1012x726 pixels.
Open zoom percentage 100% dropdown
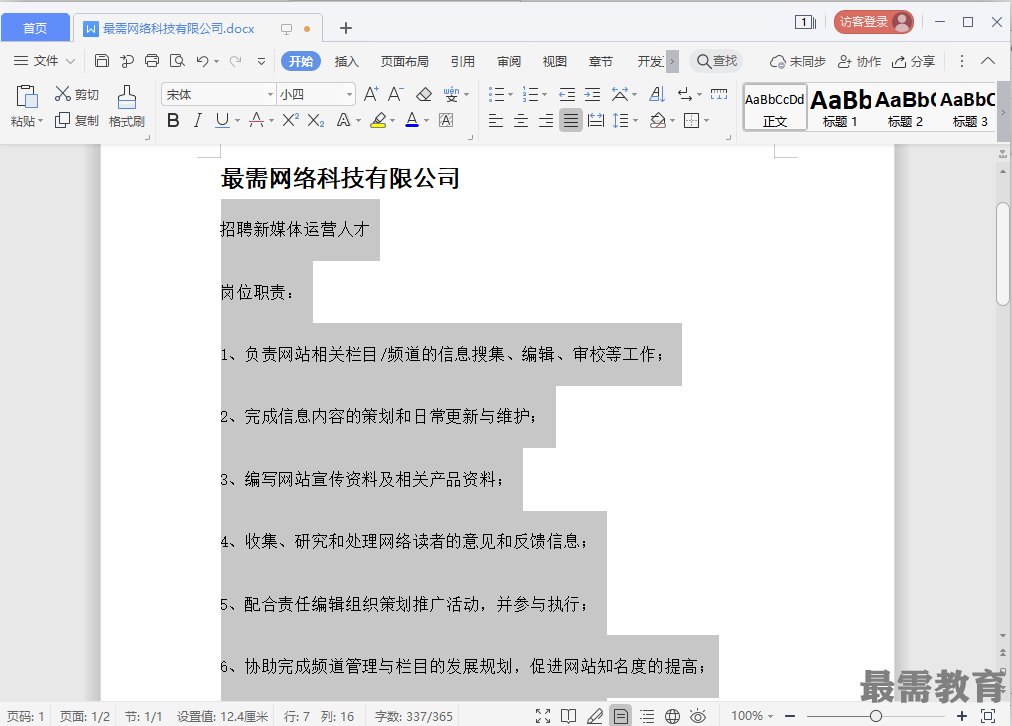(x=752, y=716)
